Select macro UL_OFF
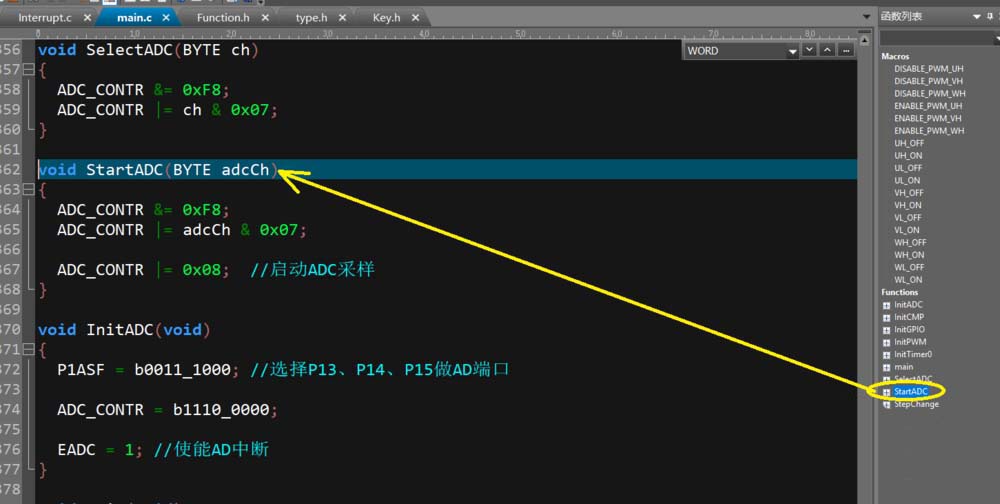Image resolution: width=1000 pixels, height=504 pixels. click(908, 168)
